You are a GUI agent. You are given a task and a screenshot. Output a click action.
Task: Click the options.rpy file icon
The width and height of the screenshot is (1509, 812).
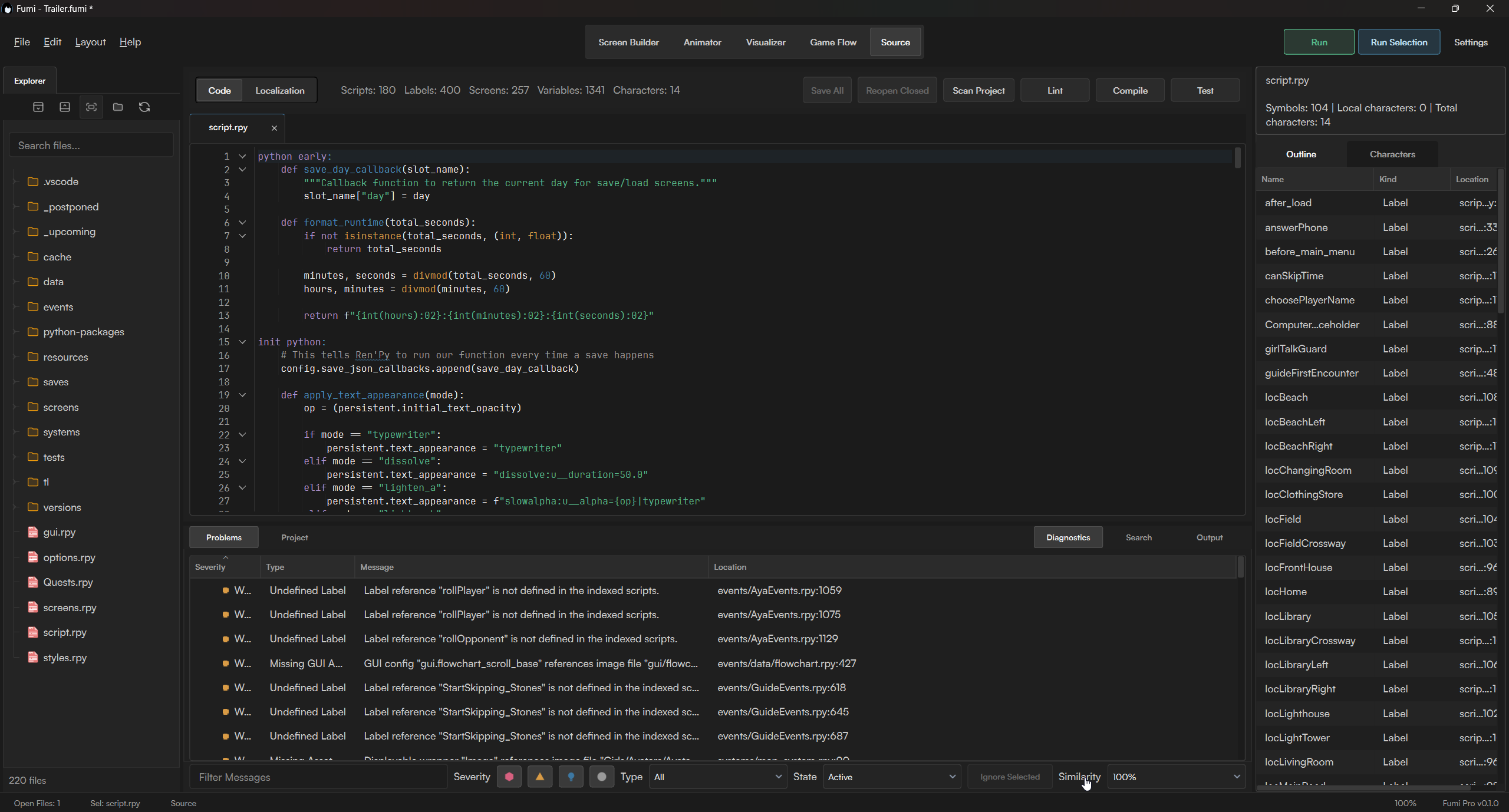pos(33,557)
